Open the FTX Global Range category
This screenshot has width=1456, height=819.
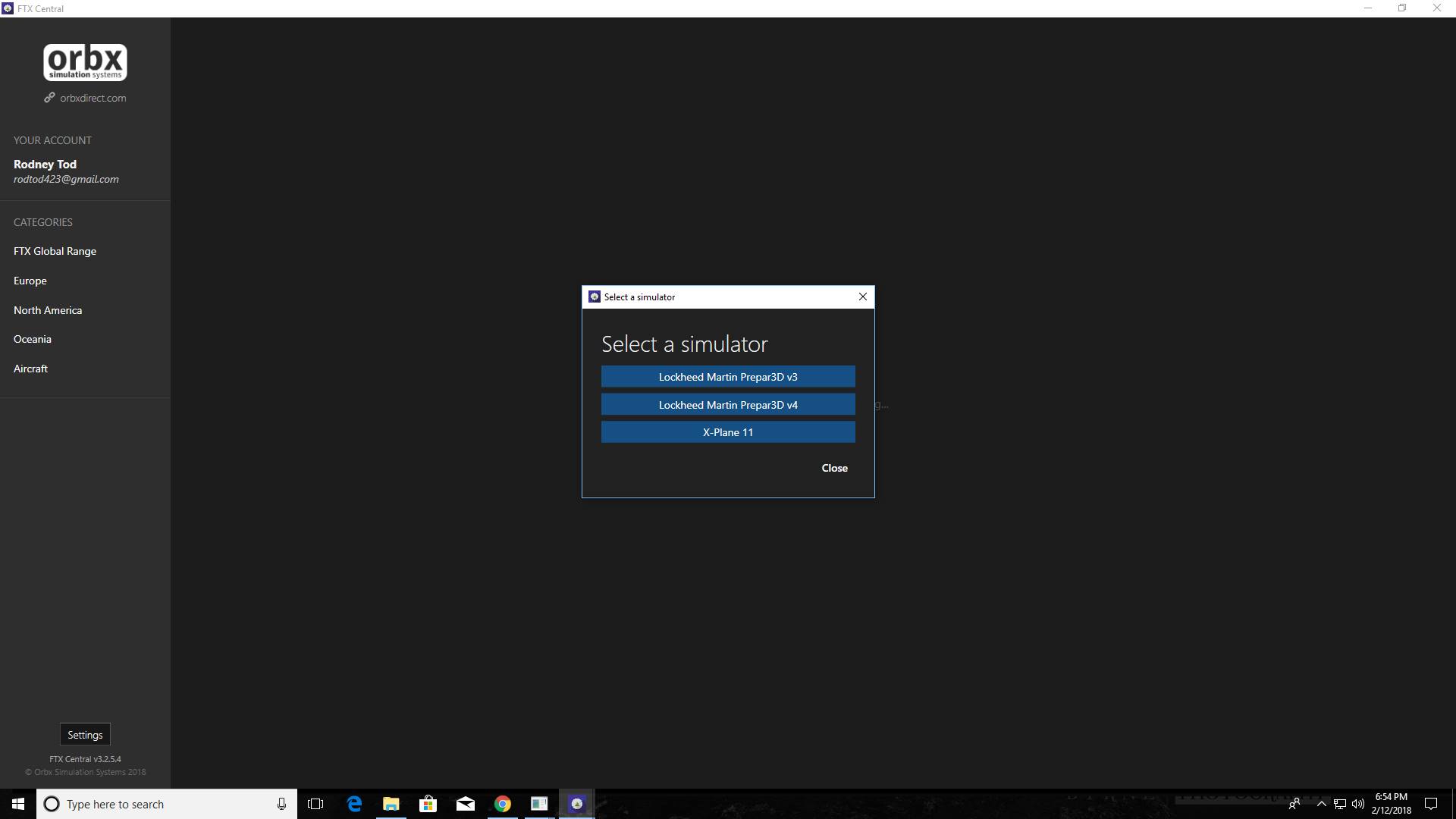tap(55, 251)
